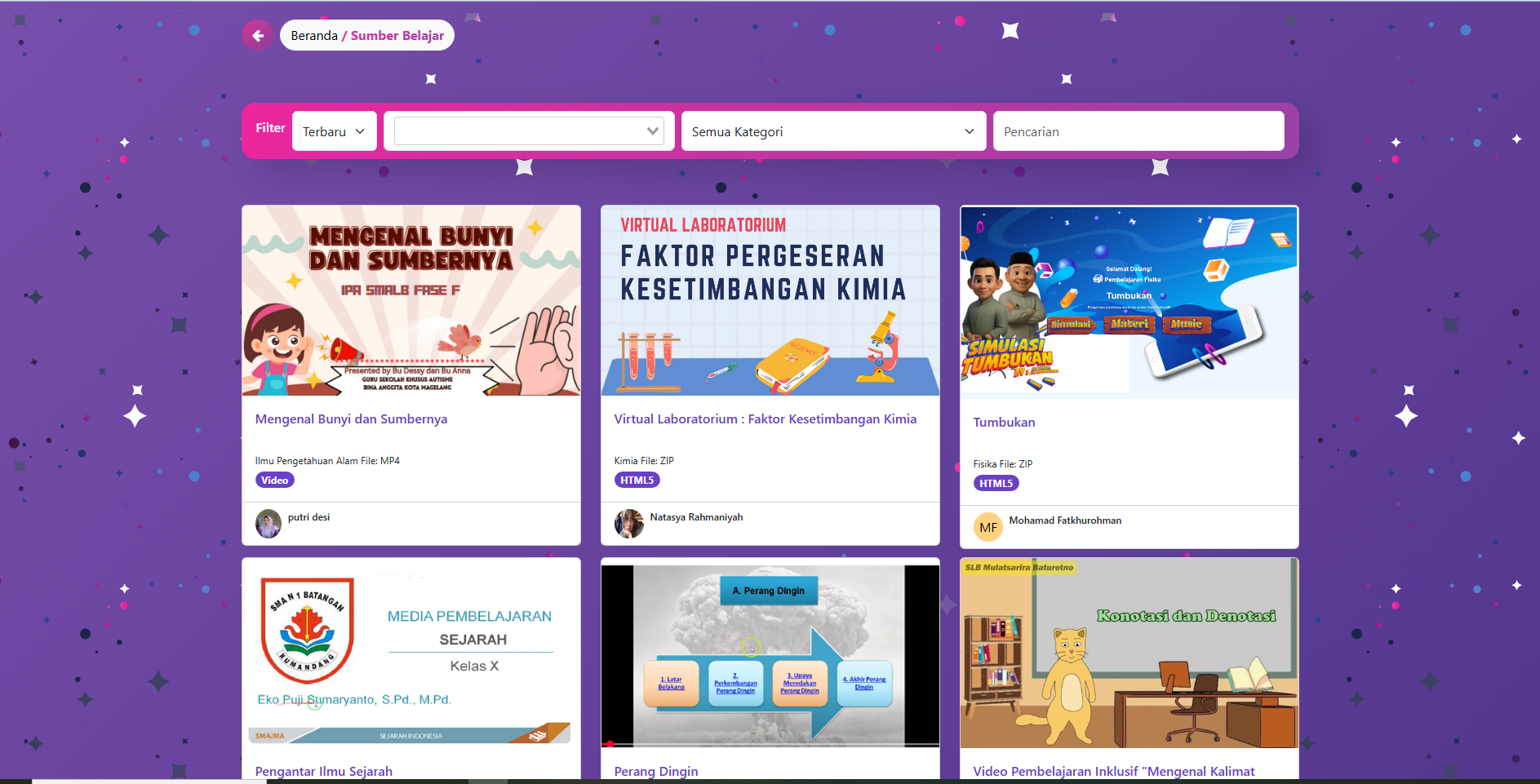This screenshot has height=784, width=1540.
Task: Click the HTML5 badge on Kimia card
Action: (637, 481)
